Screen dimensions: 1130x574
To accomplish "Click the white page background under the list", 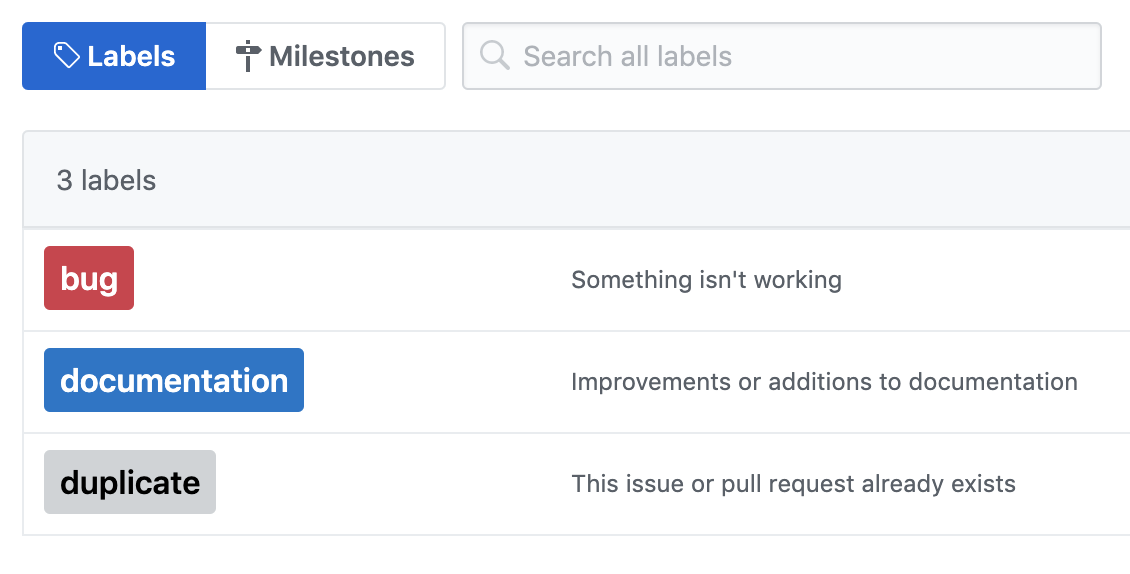I will pos(565,555).
